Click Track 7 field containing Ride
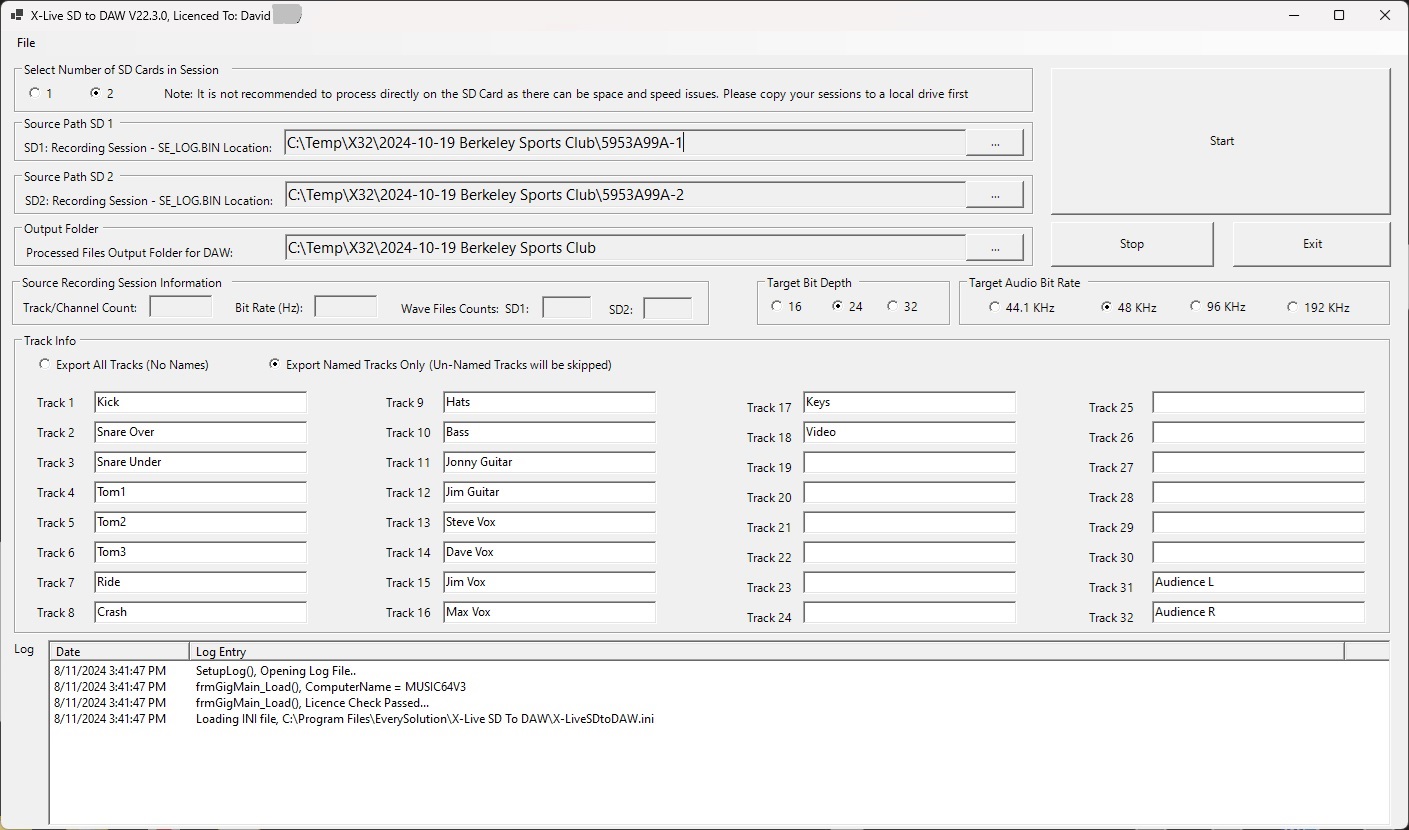The height and width of the screenshot is (830, 1409). click(x=200, y=582)
